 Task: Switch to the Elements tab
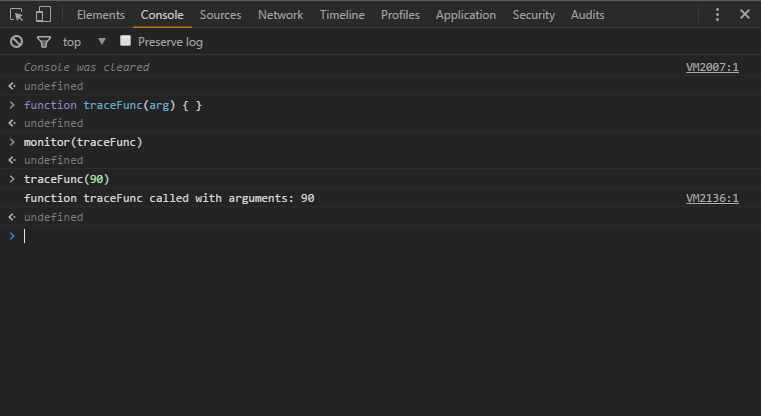[x=100, y=15]
